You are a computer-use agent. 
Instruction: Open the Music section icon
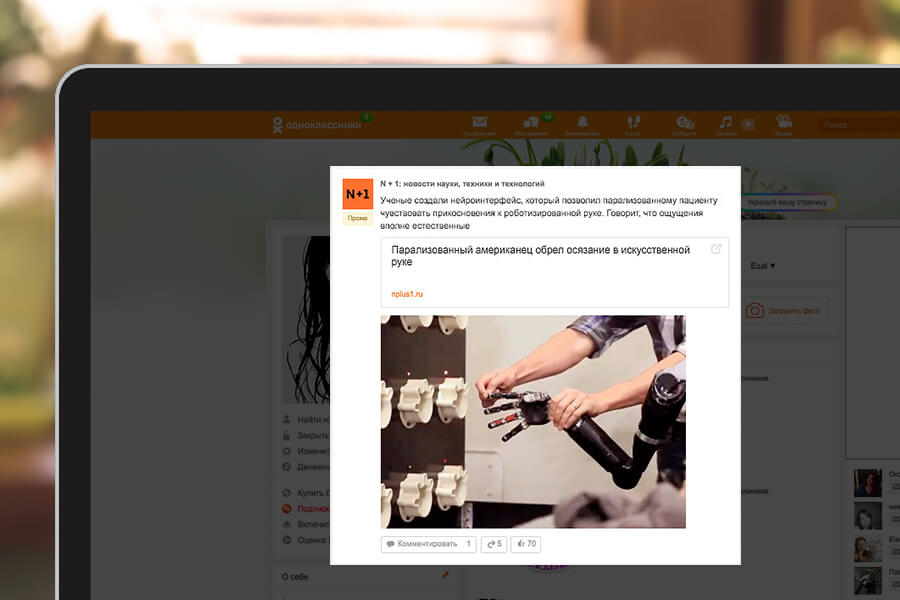point(725,122)
